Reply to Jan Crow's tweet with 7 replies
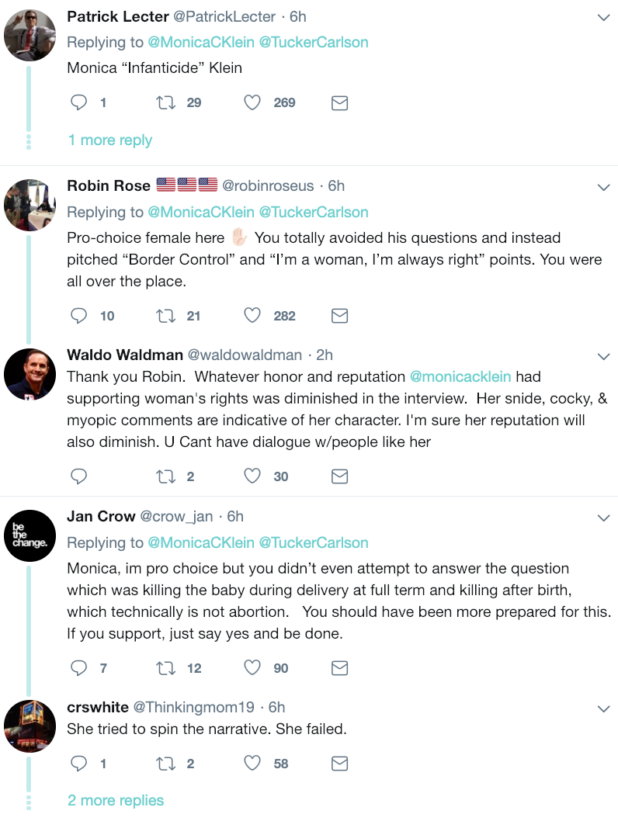Image resolution: width=618 pixels, height=821 pixels. [x=79, y=668]
